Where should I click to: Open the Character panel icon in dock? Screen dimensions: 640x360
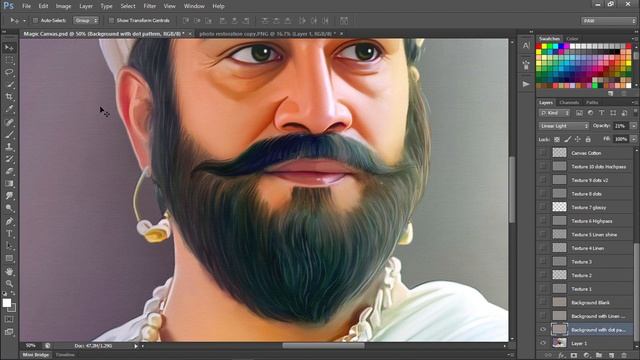pyautogui.click(x=526, y=46)
